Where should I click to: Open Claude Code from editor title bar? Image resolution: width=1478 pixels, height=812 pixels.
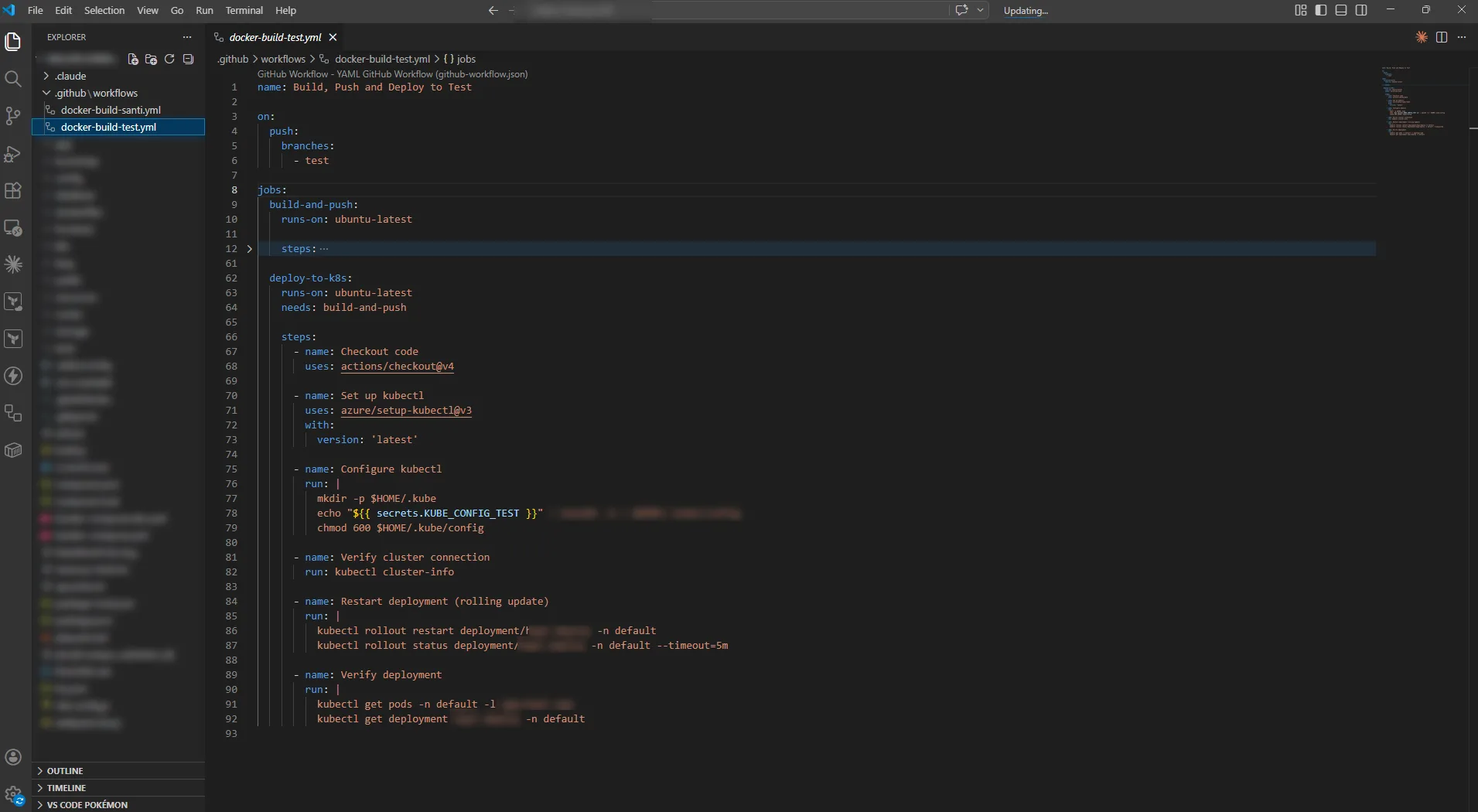[x=1422, y=37]
